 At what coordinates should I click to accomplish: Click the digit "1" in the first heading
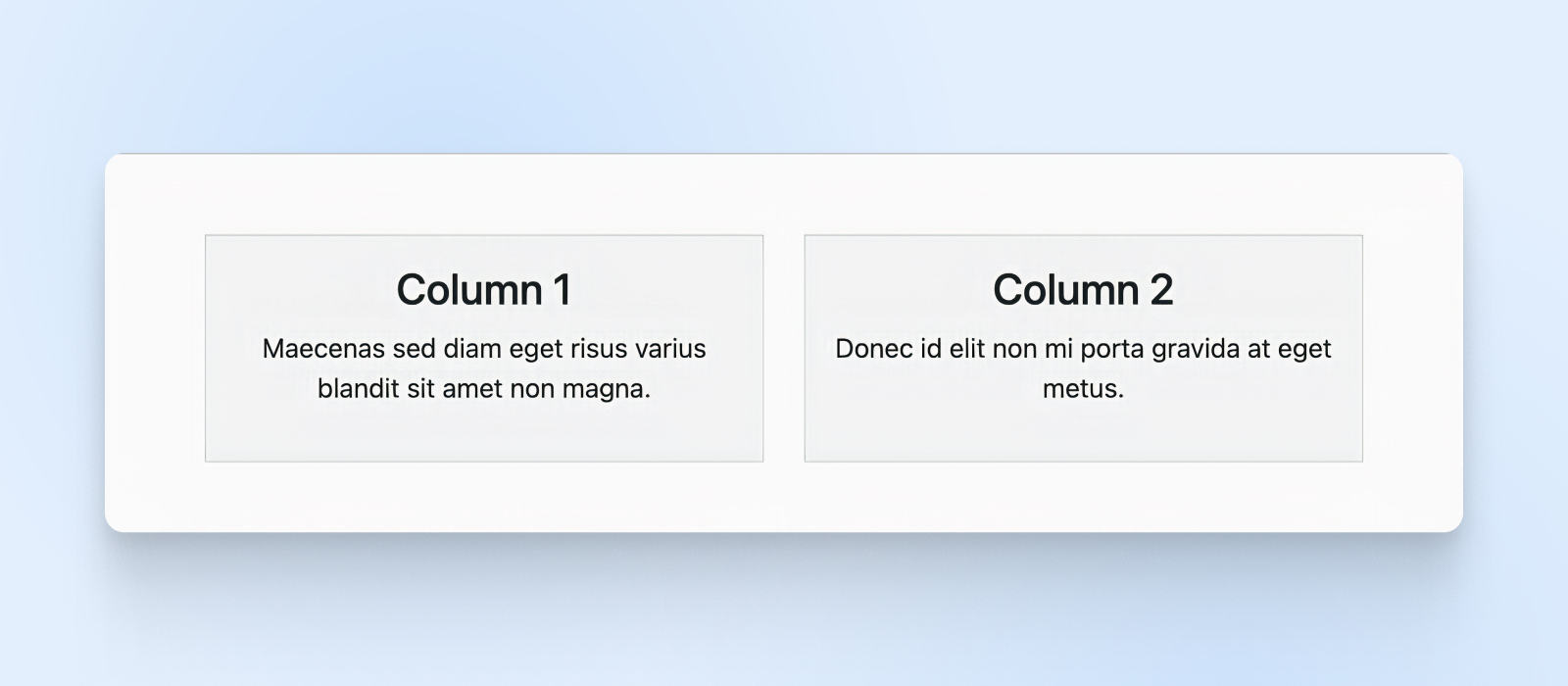tap(562, 290)
